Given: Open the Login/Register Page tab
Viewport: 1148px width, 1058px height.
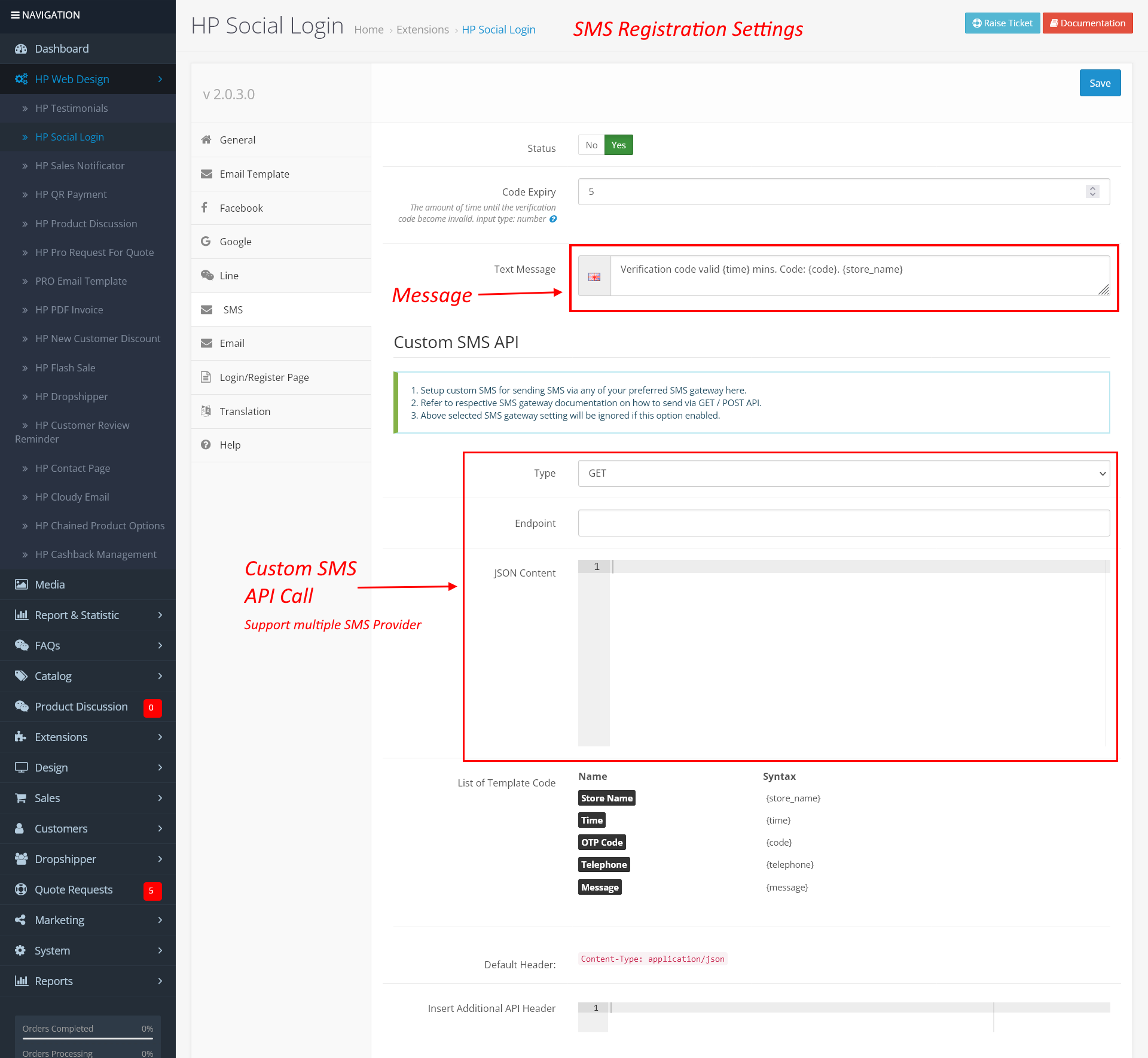Looking at the screenshot, I should click(264, 377).
